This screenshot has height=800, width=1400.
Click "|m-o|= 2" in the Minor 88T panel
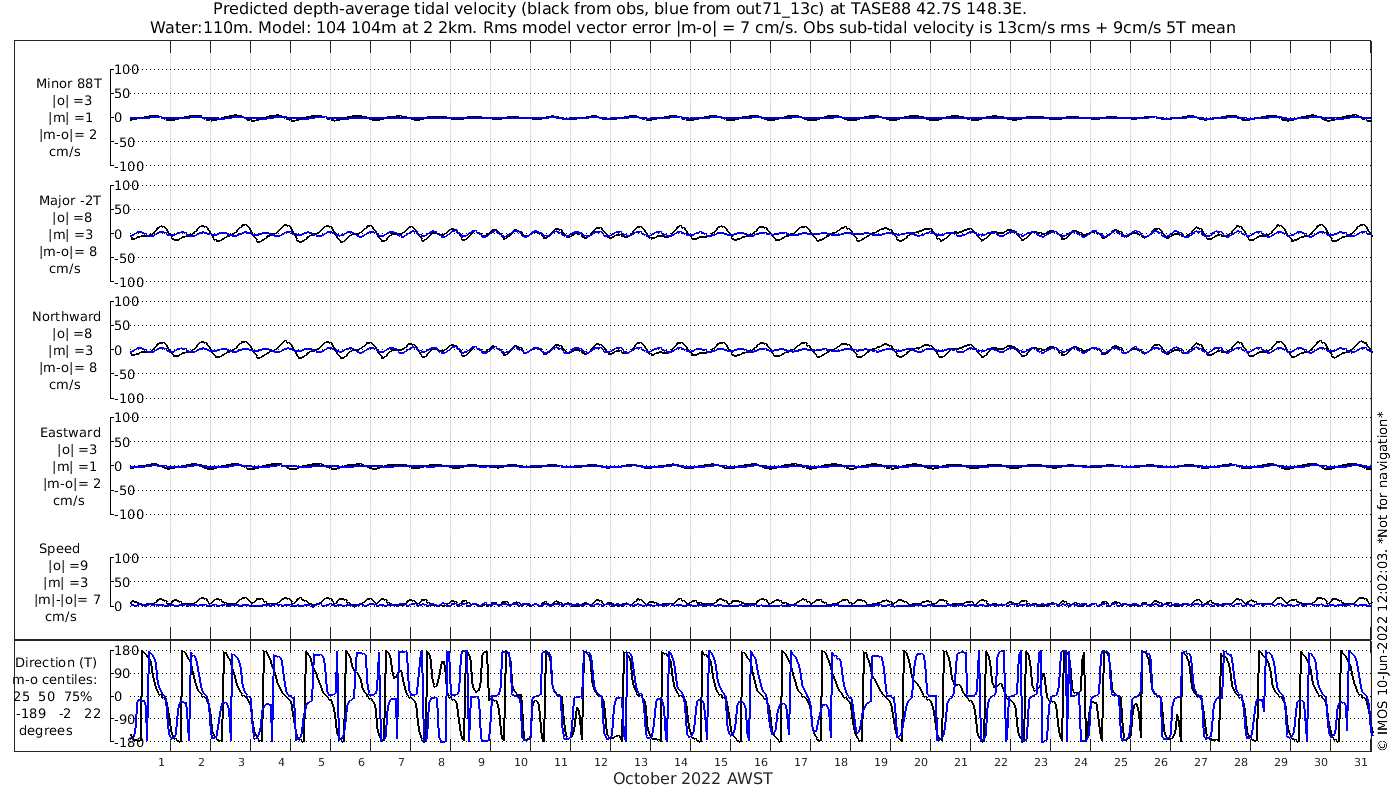pyautogui.click(x=68, y=135)
